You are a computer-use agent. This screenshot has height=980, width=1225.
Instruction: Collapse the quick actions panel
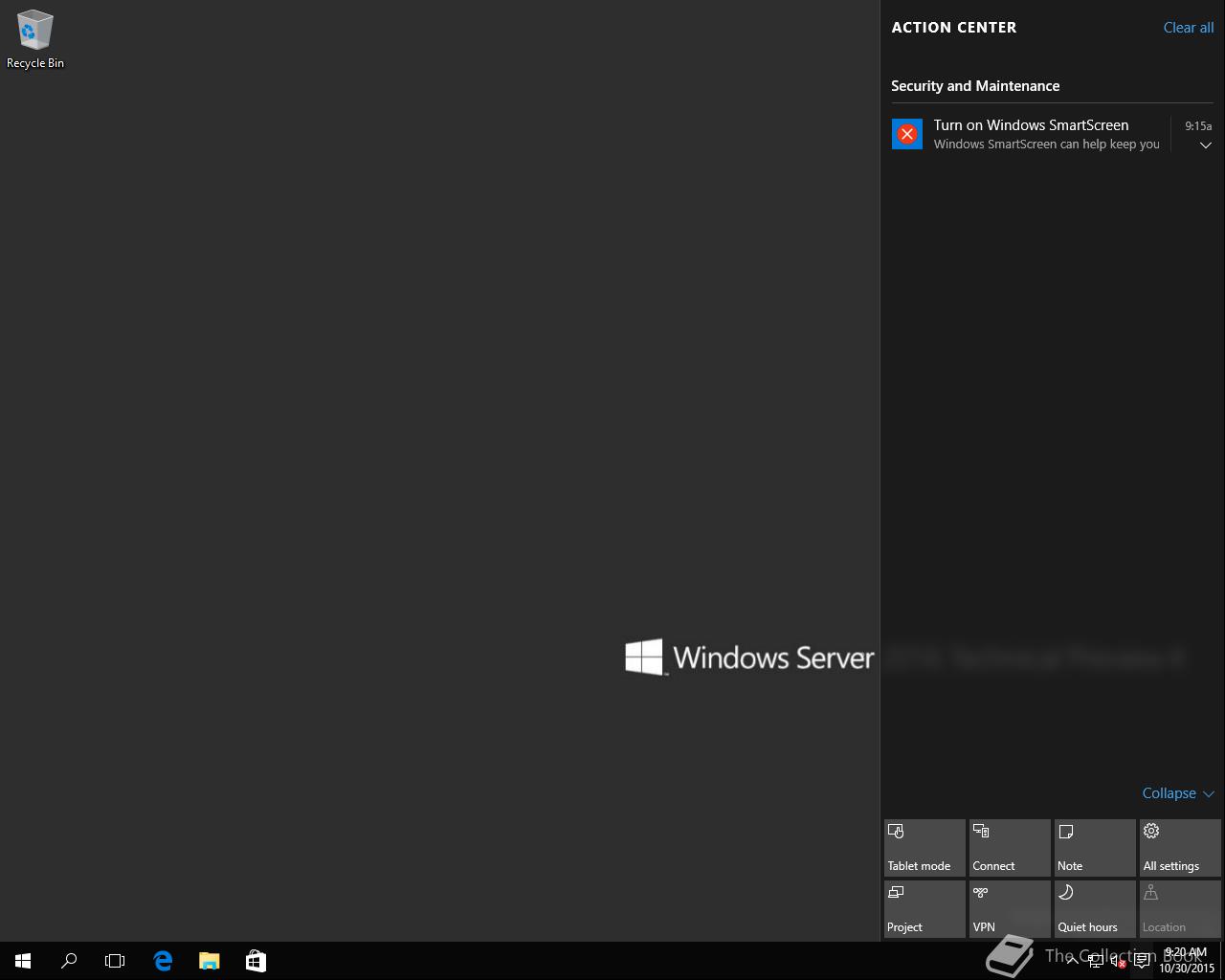point(1178,793)
